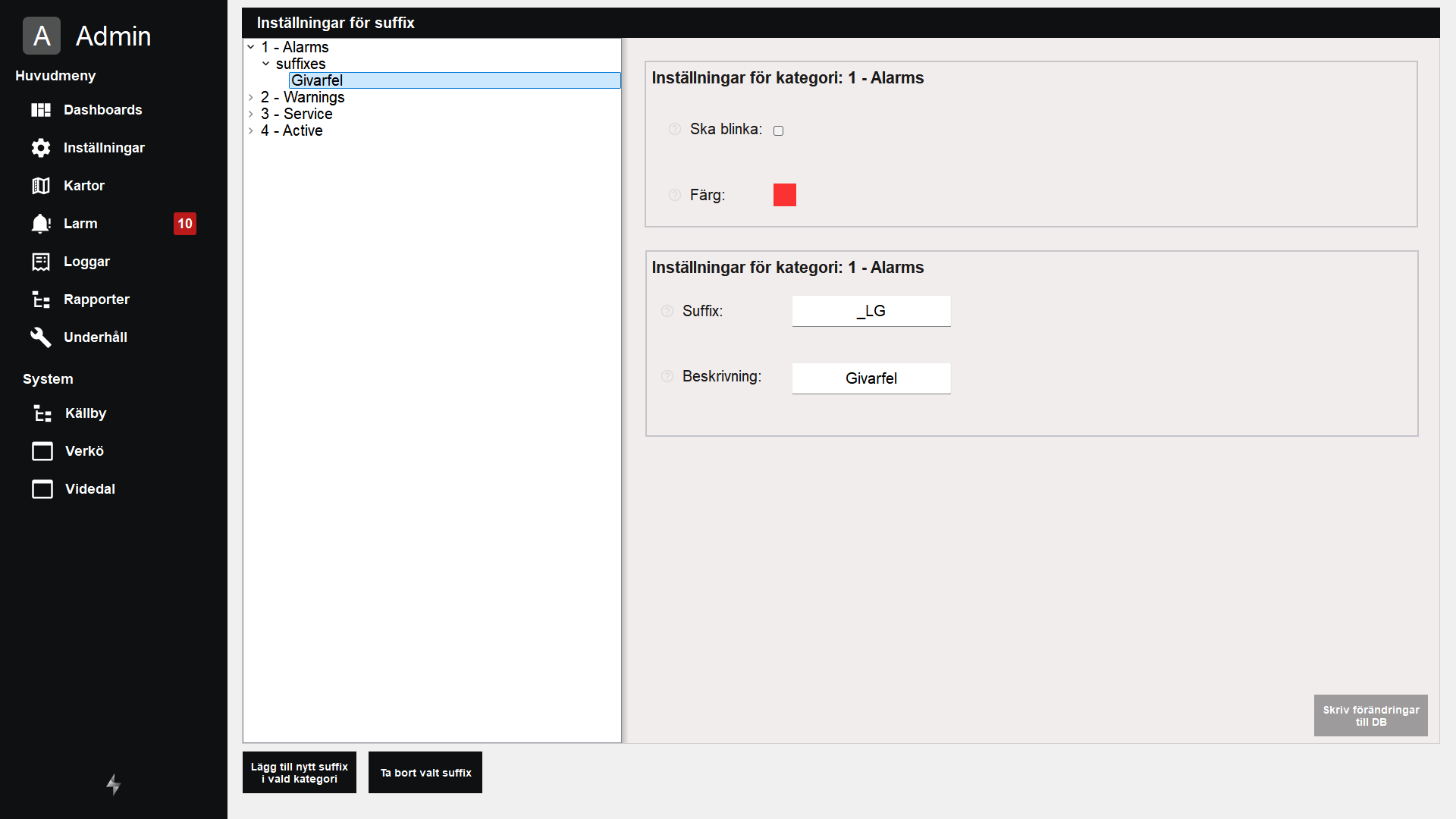The image size is (1456, 819).
Task: Click the help icon beside Färg label
Action: (x=674, y=196)
